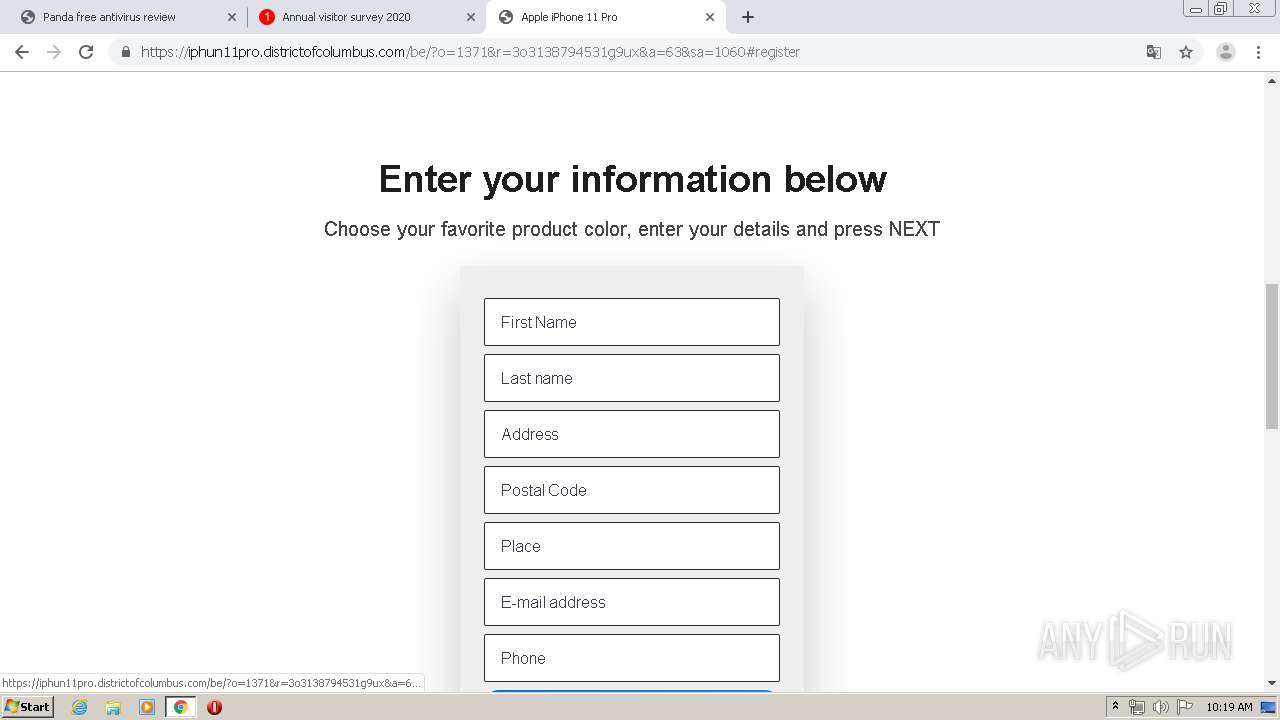Launch Internet Explorer from taskbar

(80, 707)
